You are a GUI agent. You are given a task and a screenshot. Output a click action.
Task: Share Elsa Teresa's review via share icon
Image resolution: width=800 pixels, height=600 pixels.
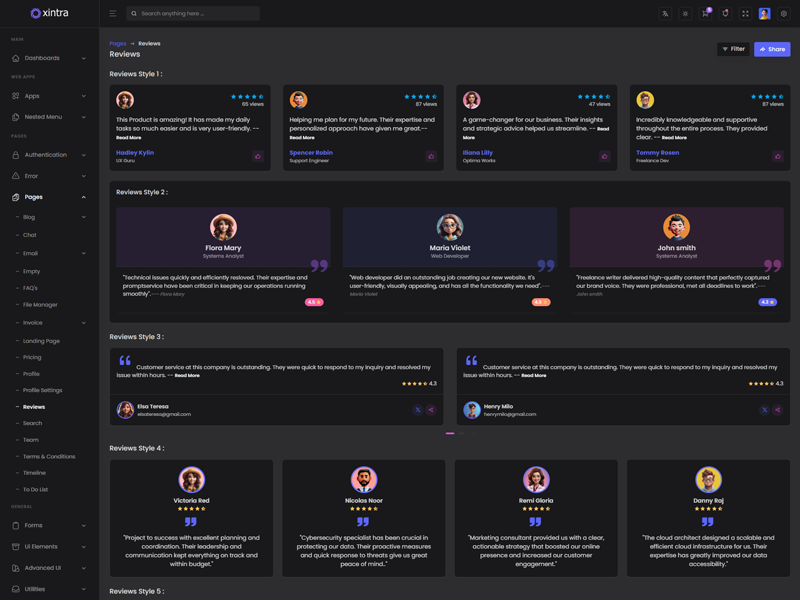pos(431,410)
